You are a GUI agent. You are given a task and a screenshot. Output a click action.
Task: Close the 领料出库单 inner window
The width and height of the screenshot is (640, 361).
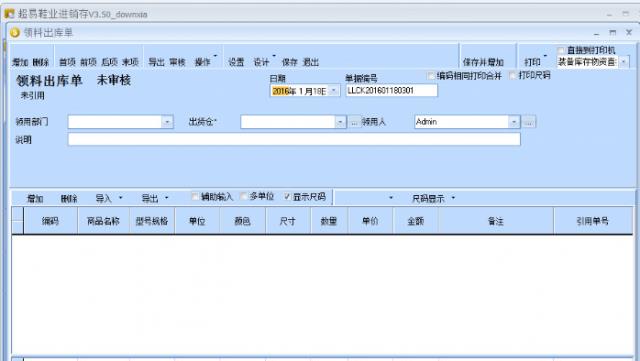[x=629, y=33]
